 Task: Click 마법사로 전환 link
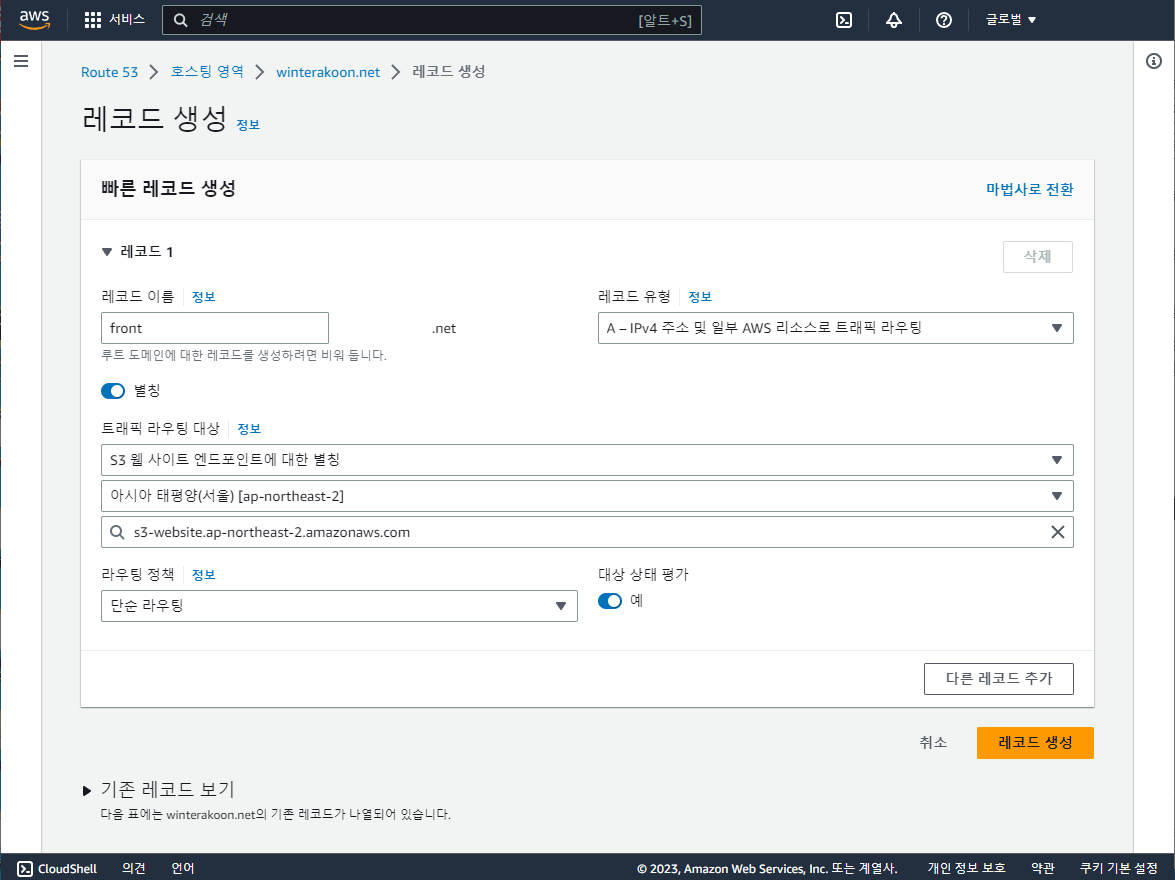click(1030, 190)
